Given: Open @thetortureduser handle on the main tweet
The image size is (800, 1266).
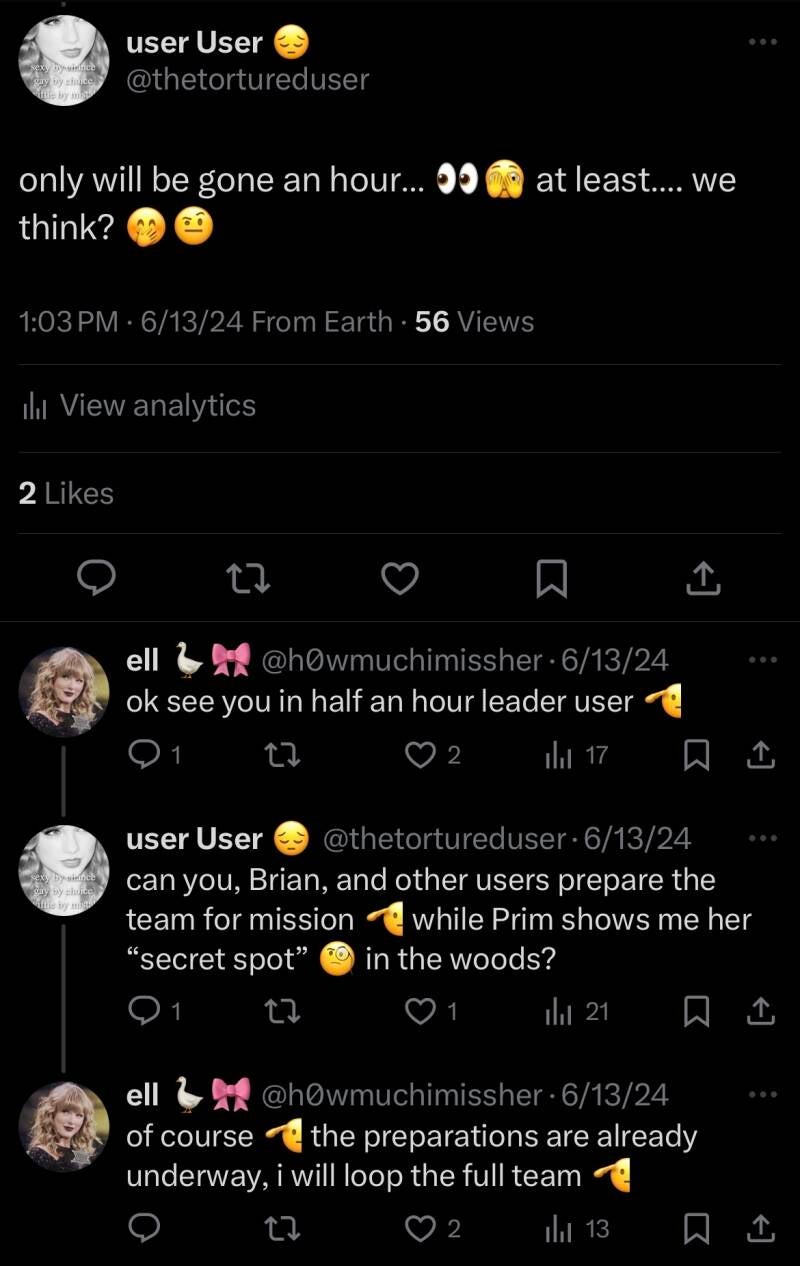Looking at the screenshot, I should pos(247,78).
